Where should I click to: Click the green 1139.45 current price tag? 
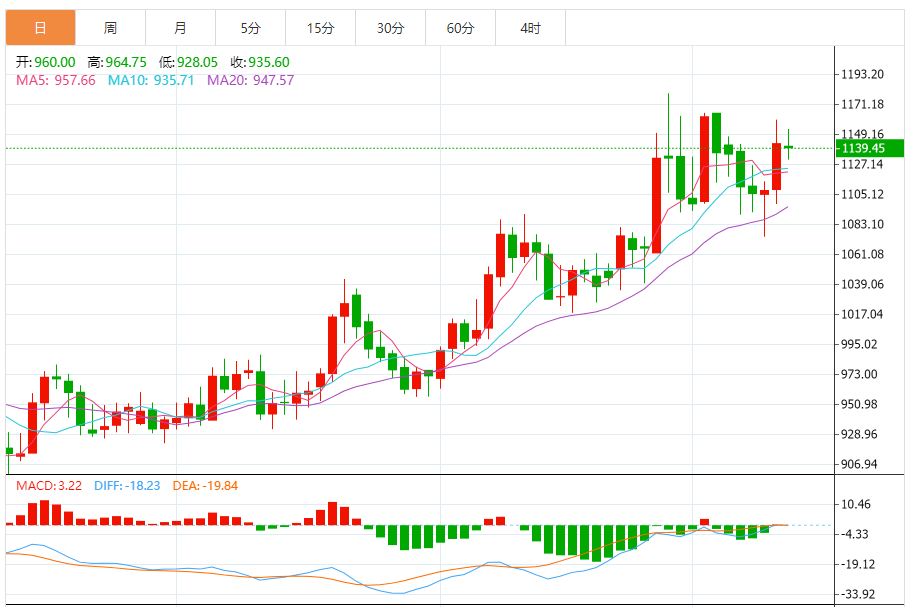[870, 148]
